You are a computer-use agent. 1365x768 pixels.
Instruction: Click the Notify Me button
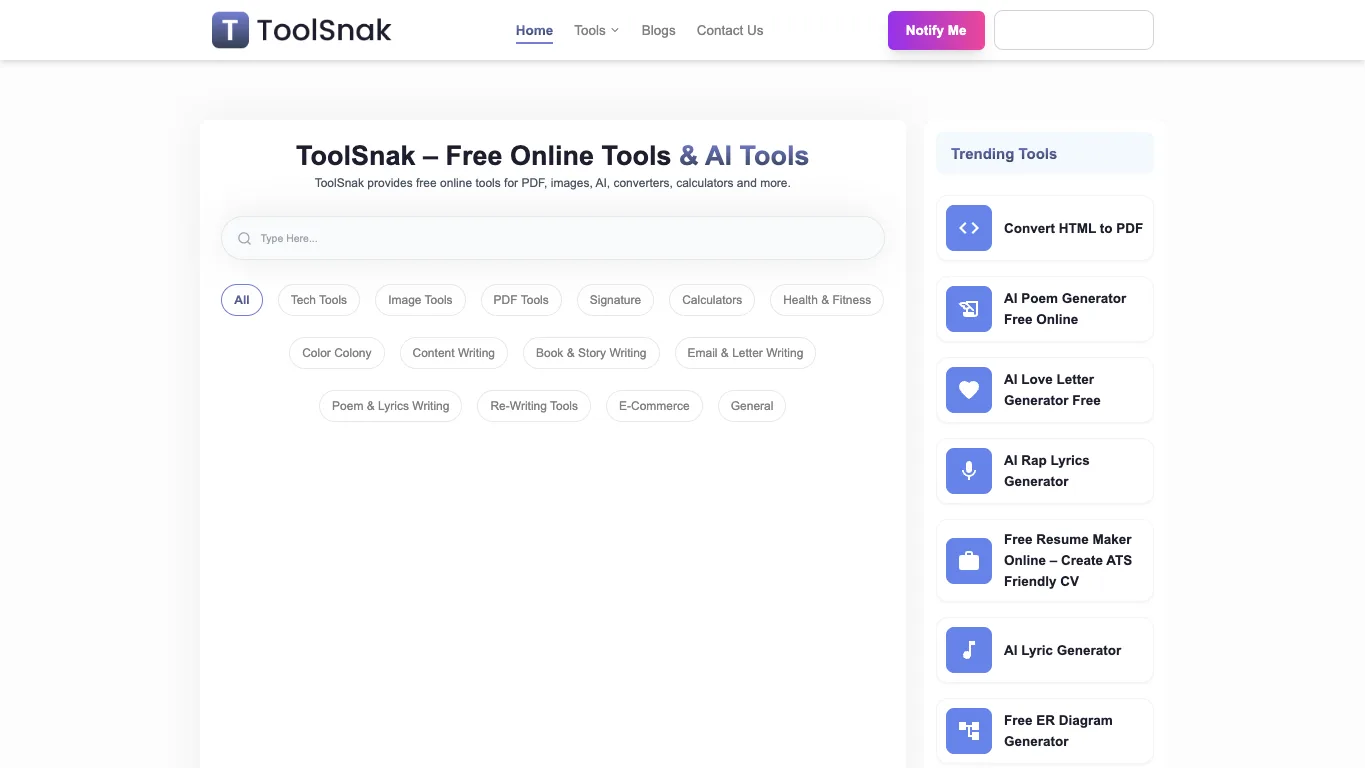[x=936, y=30]
